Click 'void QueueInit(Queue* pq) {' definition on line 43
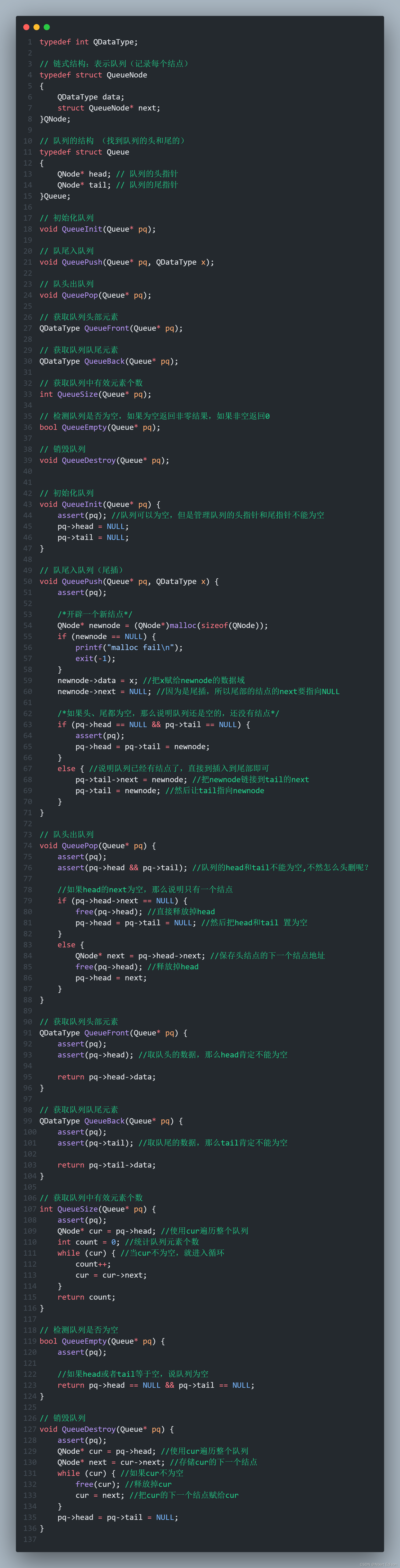The image size is (400, 1568). tap(100, 505)
